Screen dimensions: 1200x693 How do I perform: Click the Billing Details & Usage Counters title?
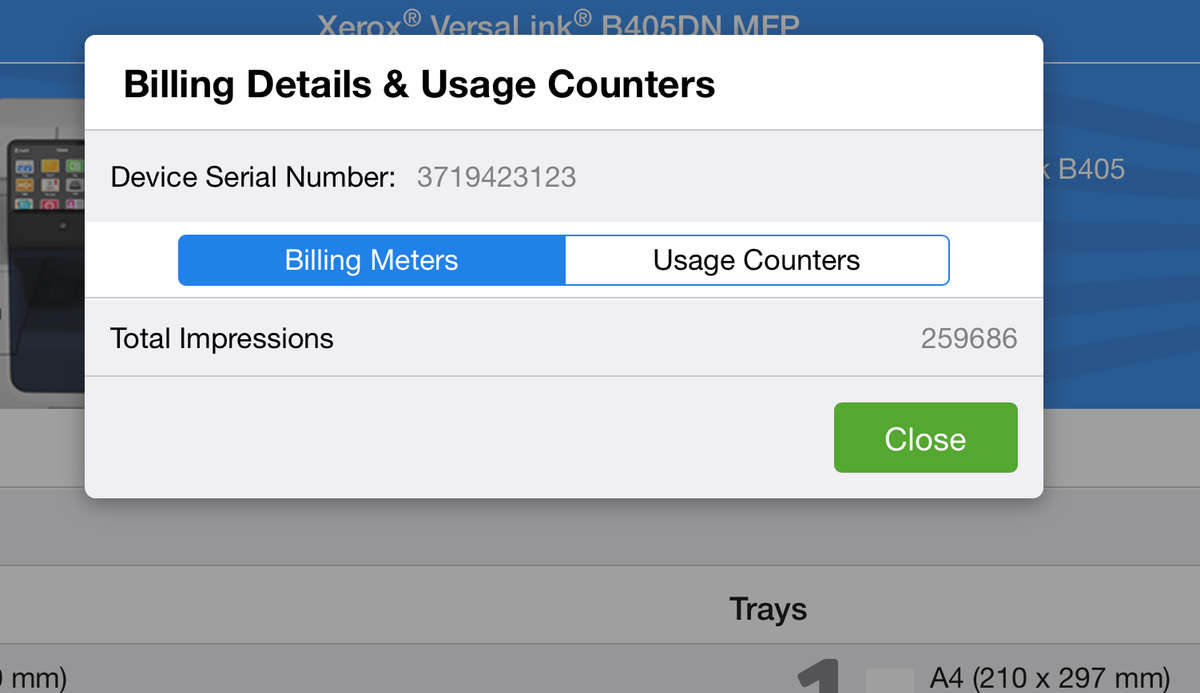tap(419, 85)
